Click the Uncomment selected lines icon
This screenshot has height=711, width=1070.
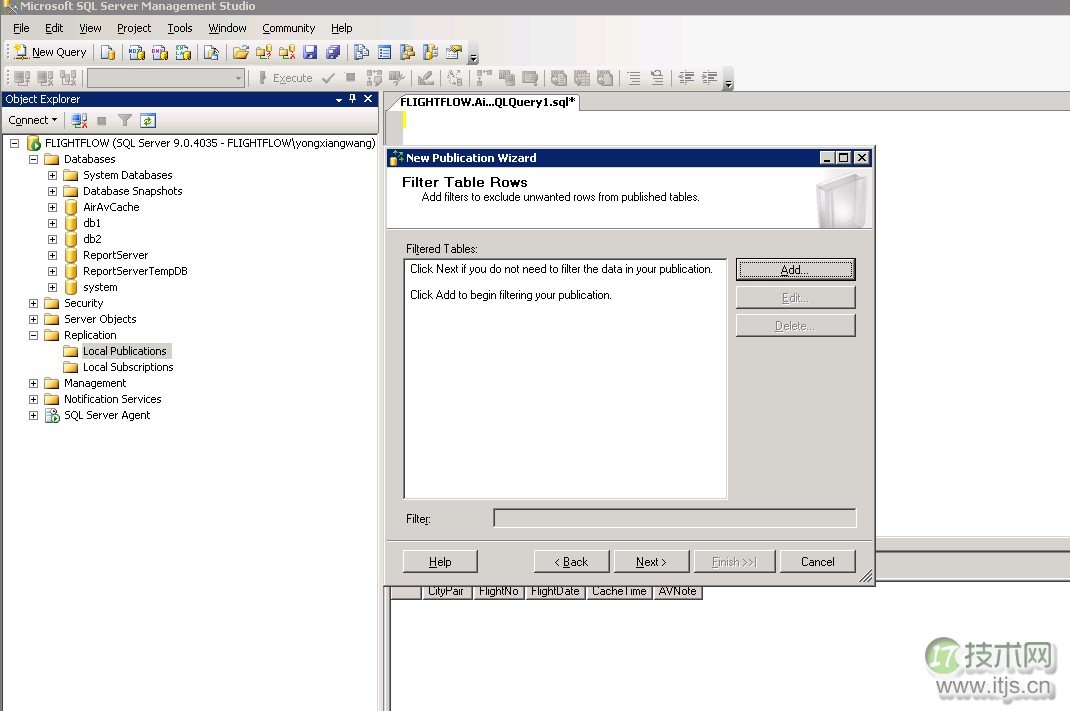pyautogui.click(x=657, y=78)
